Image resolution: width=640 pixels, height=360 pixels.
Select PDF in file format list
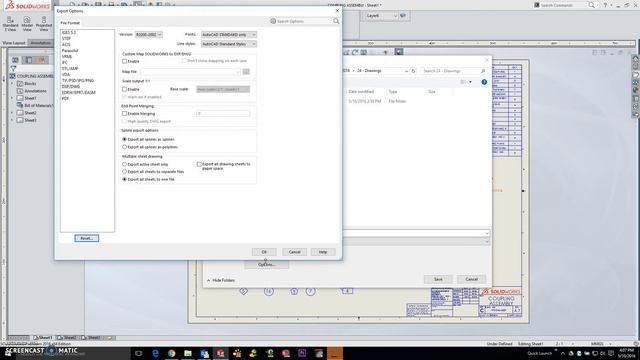click(65, 98)
